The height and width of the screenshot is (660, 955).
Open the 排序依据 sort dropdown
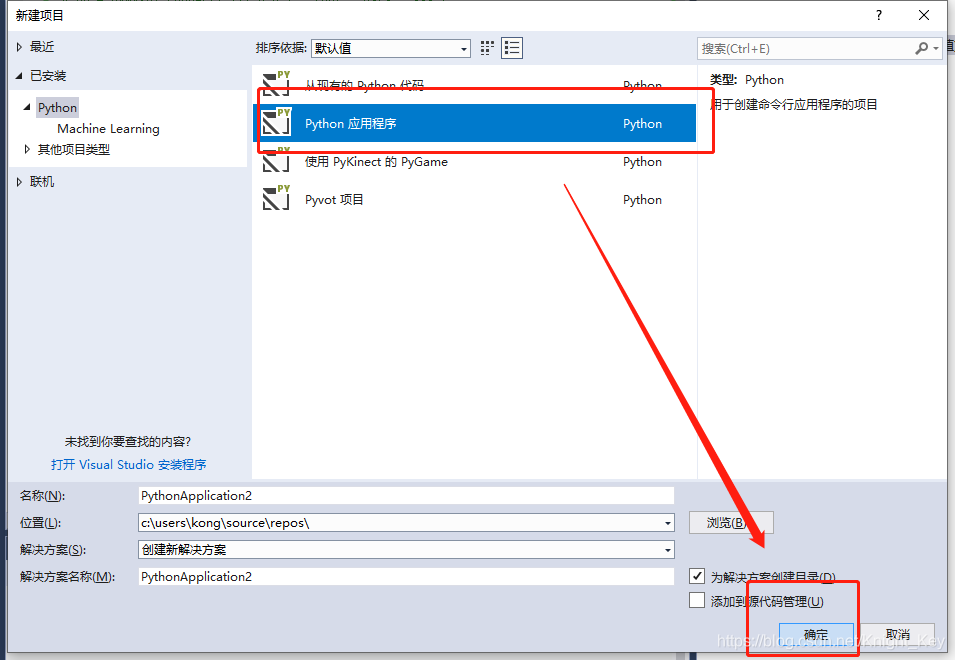390,48
